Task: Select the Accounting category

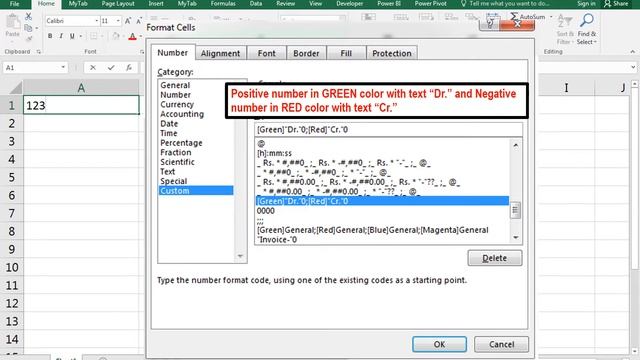Action: pyautogui.click(x=182, y=114)
